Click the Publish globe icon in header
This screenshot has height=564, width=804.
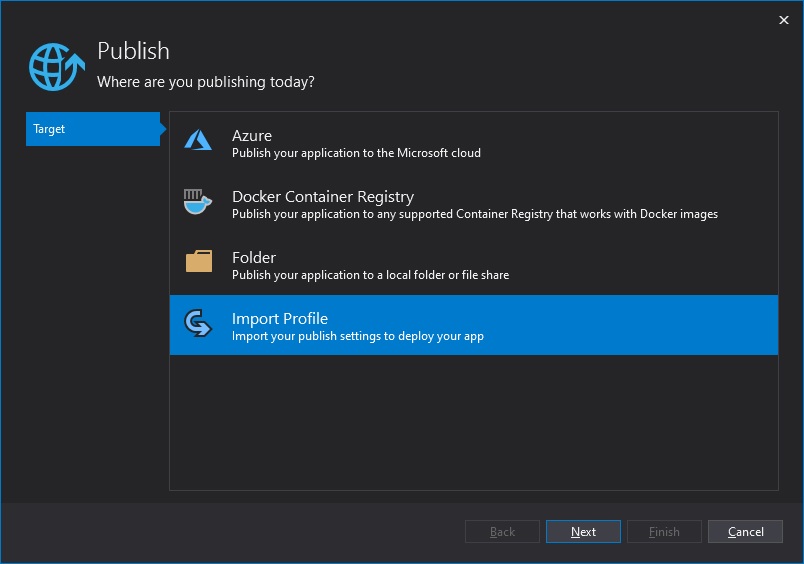[56, 67]
